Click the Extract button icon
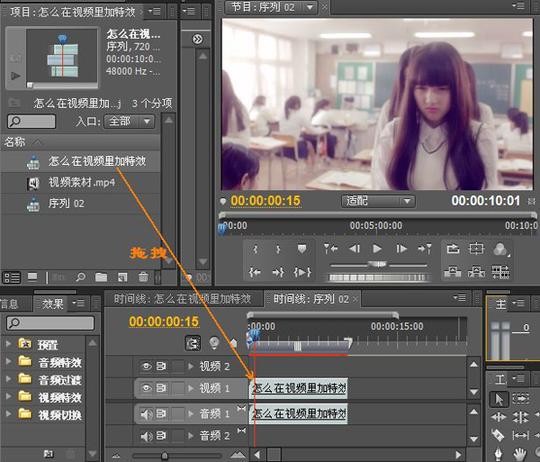The height and width of the screenshot is (462, 540). coord(476,272)
